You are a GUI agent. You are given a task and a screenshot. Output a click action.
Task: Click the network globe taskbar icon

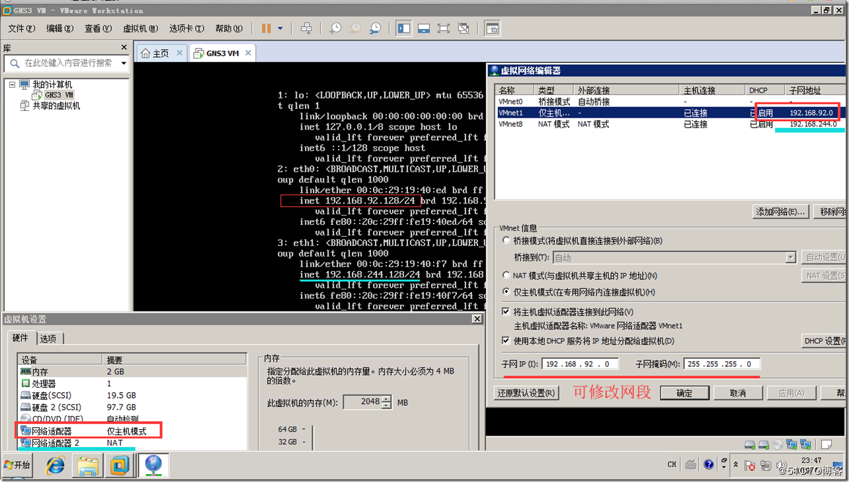[153, 465]
